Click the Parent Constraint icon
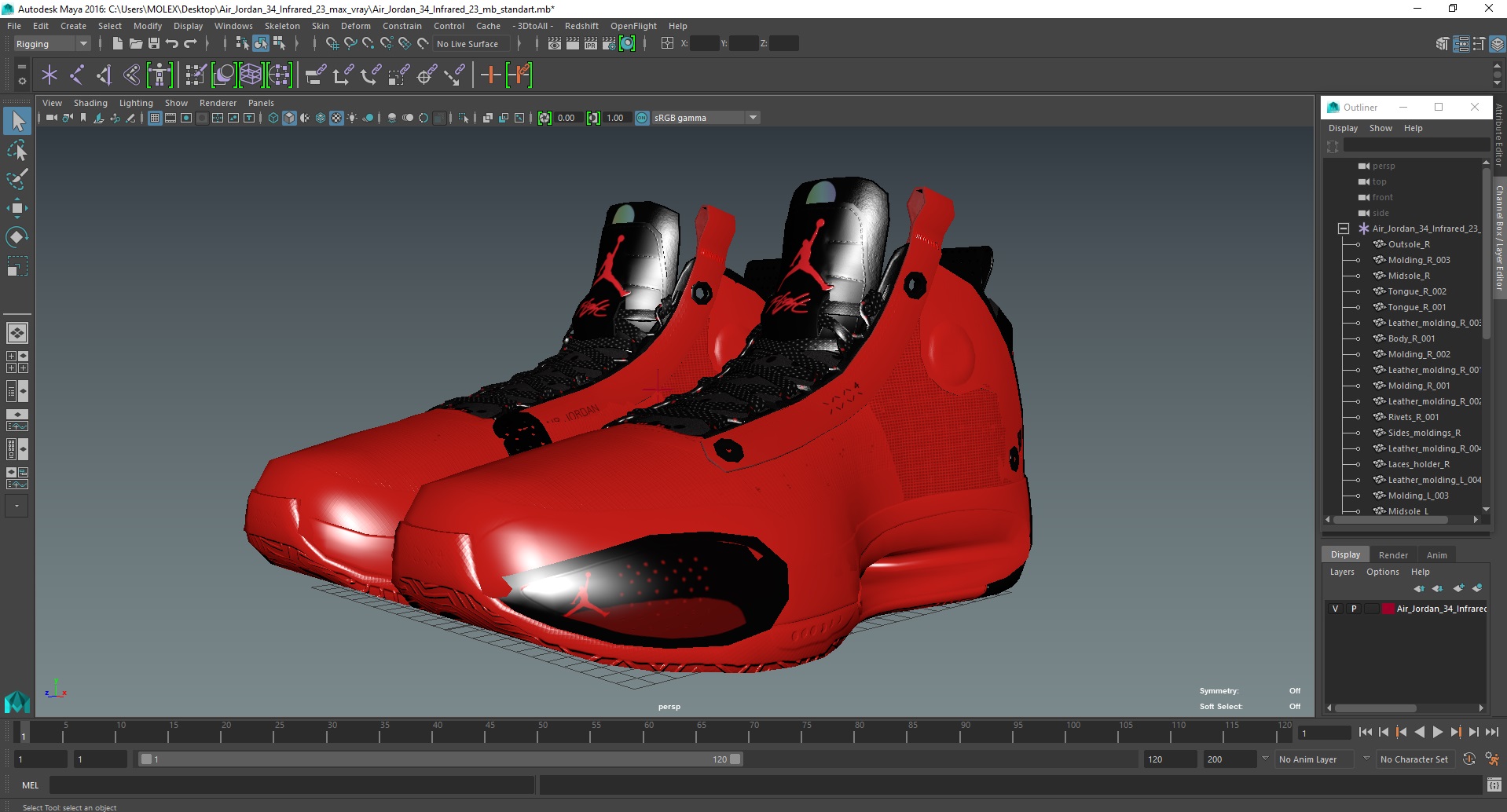This screenshot has height=812, width=1507. click(315, 75)
